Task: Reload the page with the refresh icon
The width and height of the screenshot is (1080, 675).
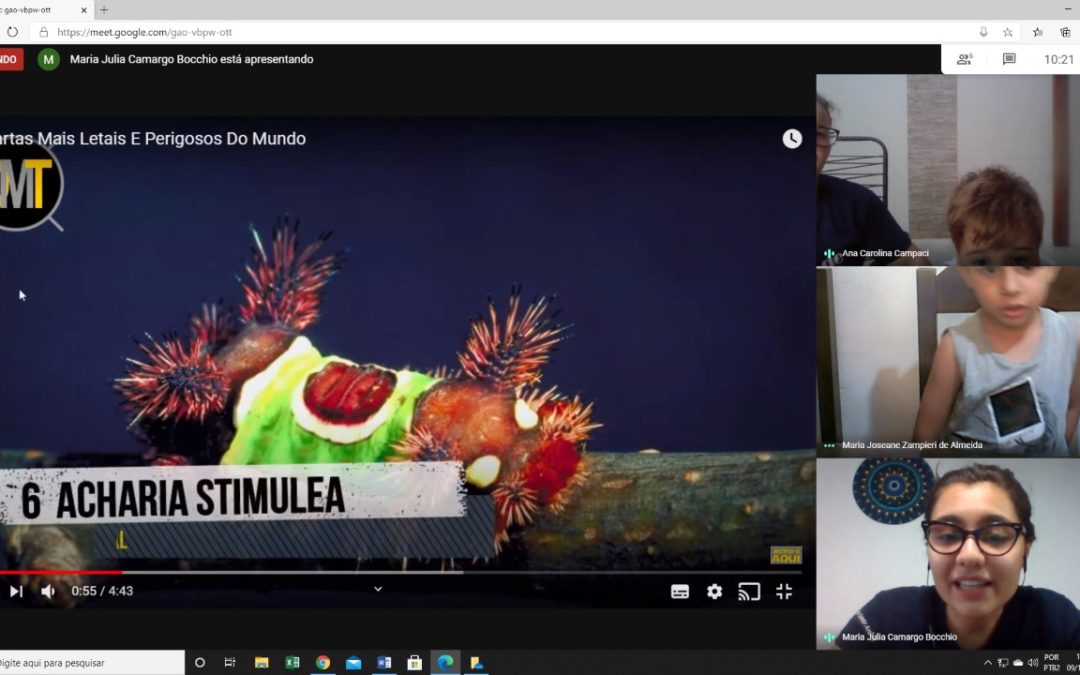Action: pos(12,32)
